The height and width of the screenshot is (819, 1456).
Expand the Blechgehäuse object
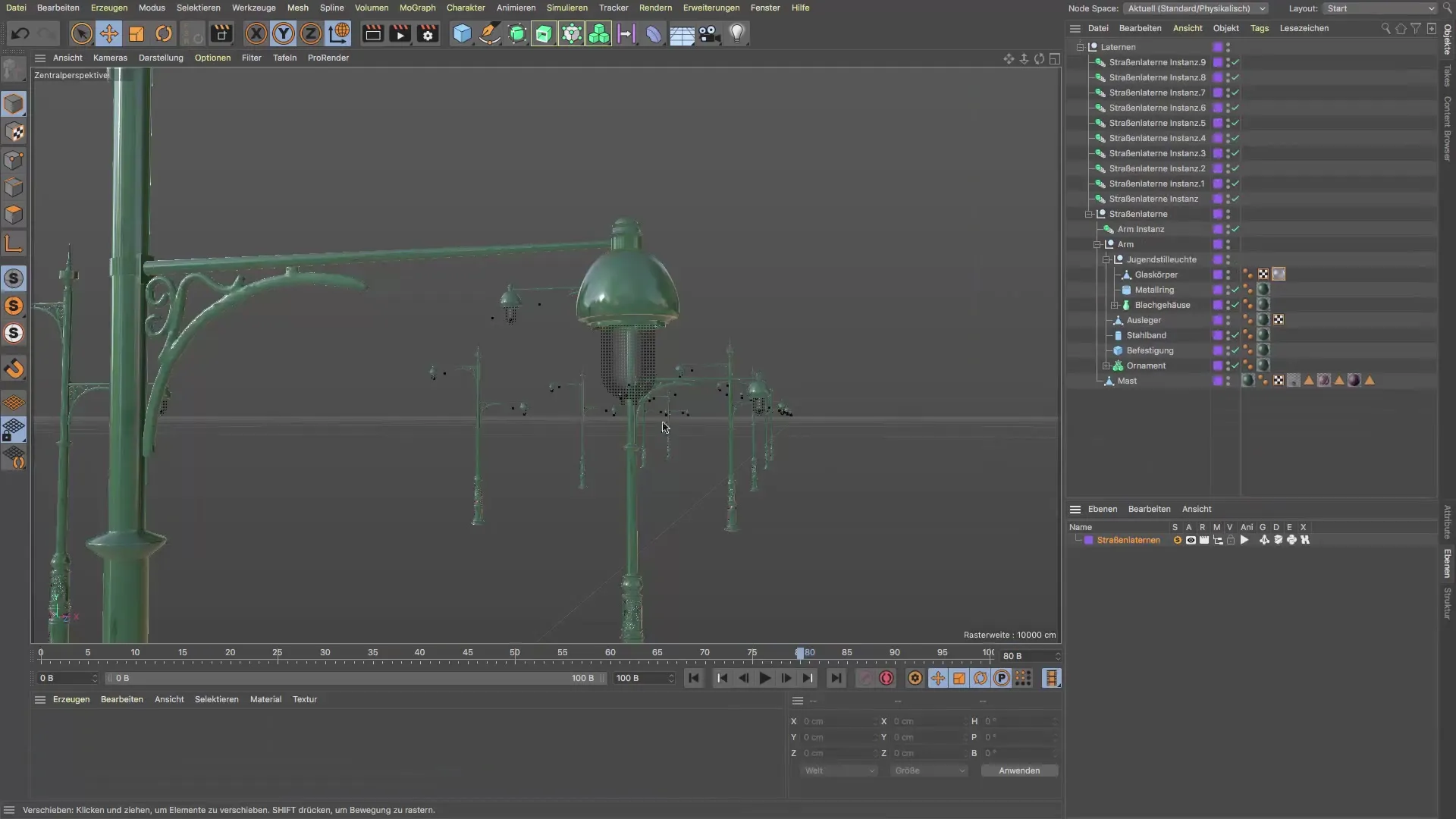[1115, 305]
